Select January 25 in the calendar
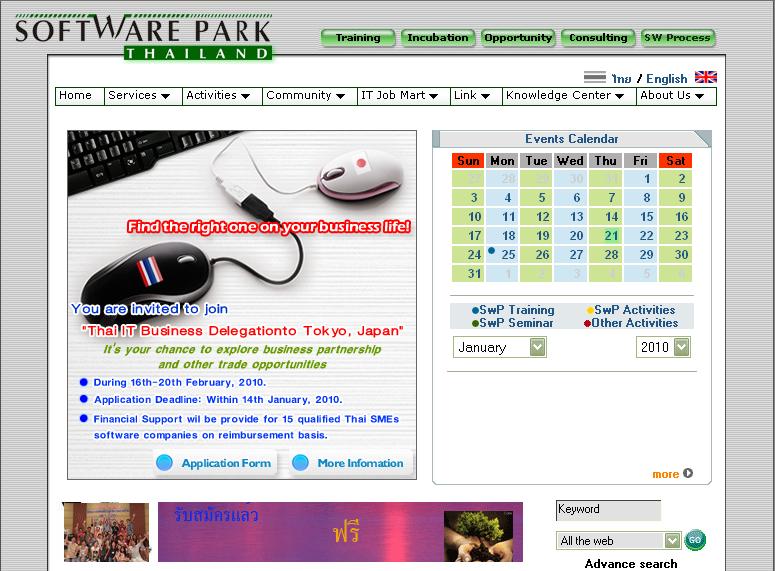The height and width of the screenshot is (571, 775). coord(502,255)
